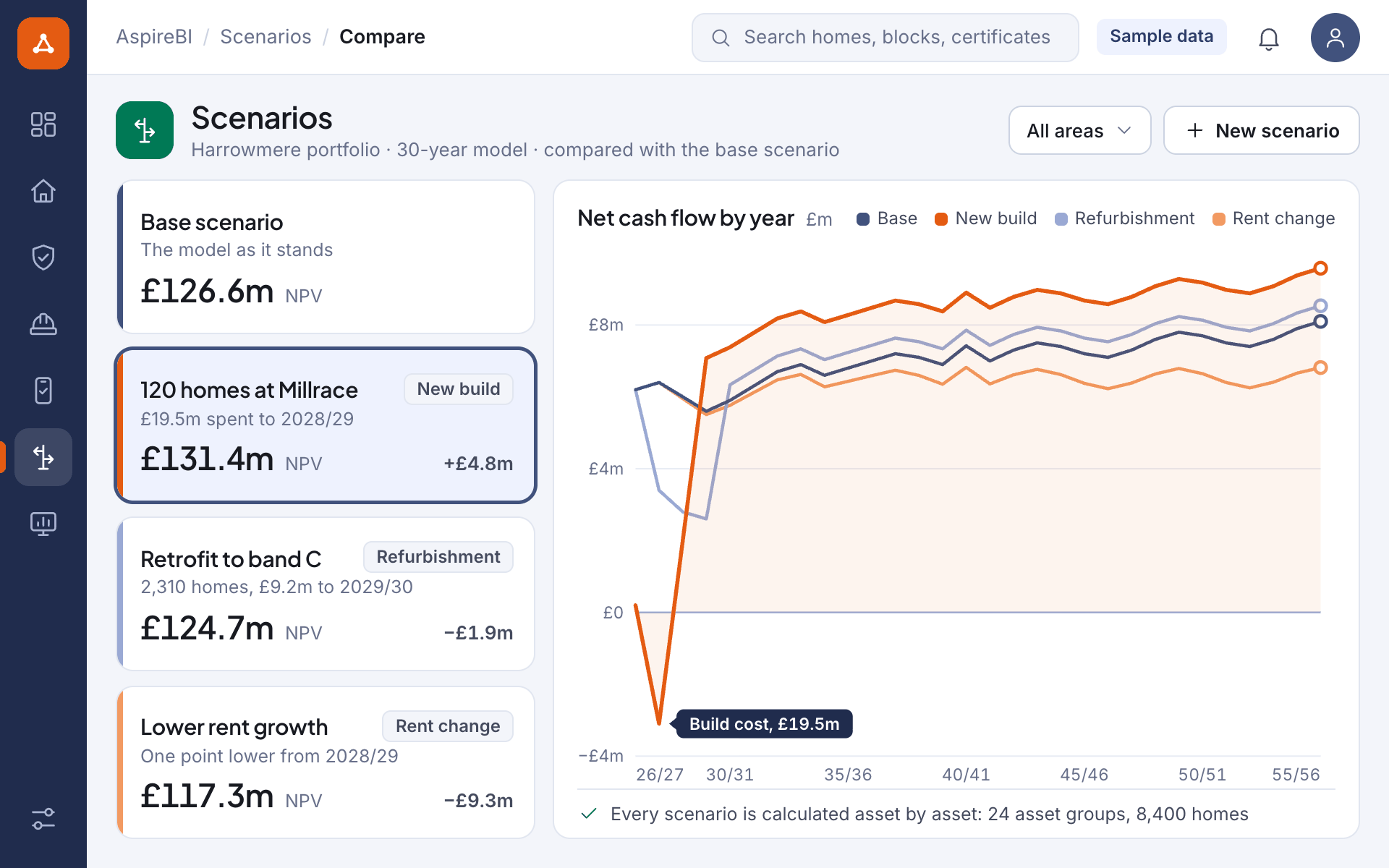Go to Scenarios breadcrumb
Image resolution: width=1389 pixels, height=868 pixels.
(266, 37)
